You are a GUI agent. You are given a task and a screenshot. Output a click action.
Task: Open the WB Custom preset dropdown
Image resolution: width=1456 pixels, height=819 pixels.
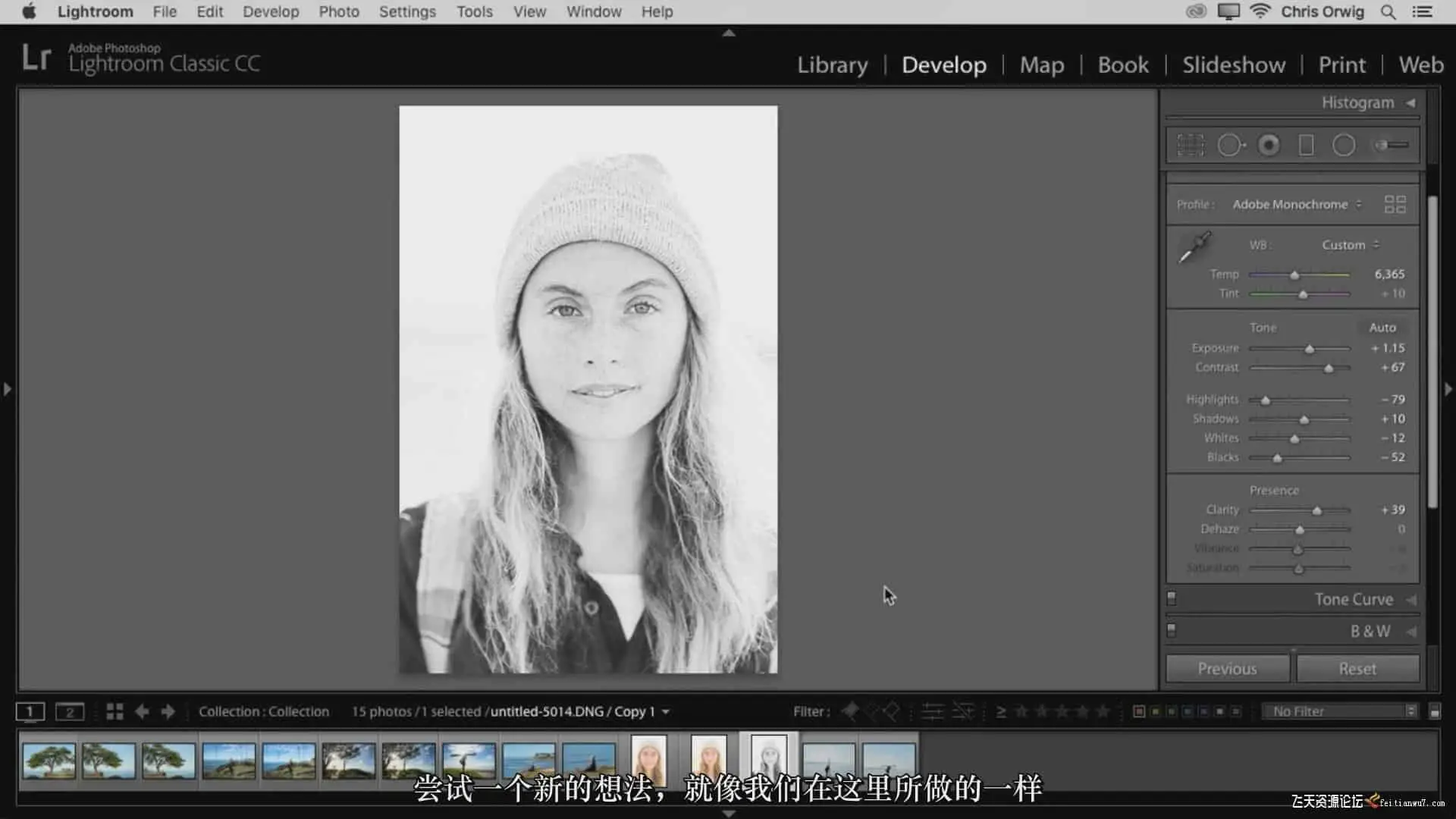coord(1350,245)
